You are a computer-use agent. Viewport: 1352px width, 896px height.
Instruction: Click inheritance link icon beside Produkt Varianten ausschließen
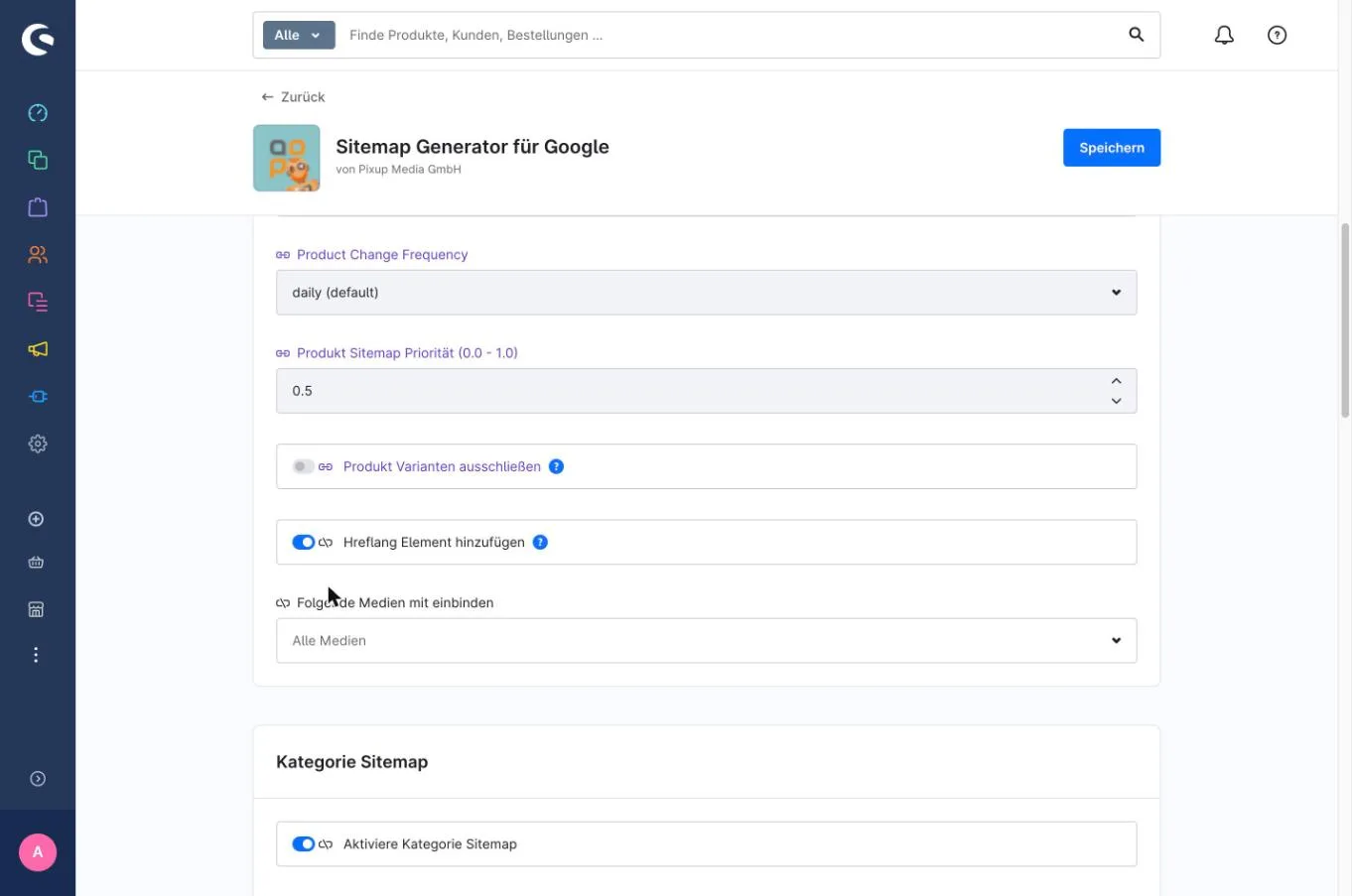point(326,466)
